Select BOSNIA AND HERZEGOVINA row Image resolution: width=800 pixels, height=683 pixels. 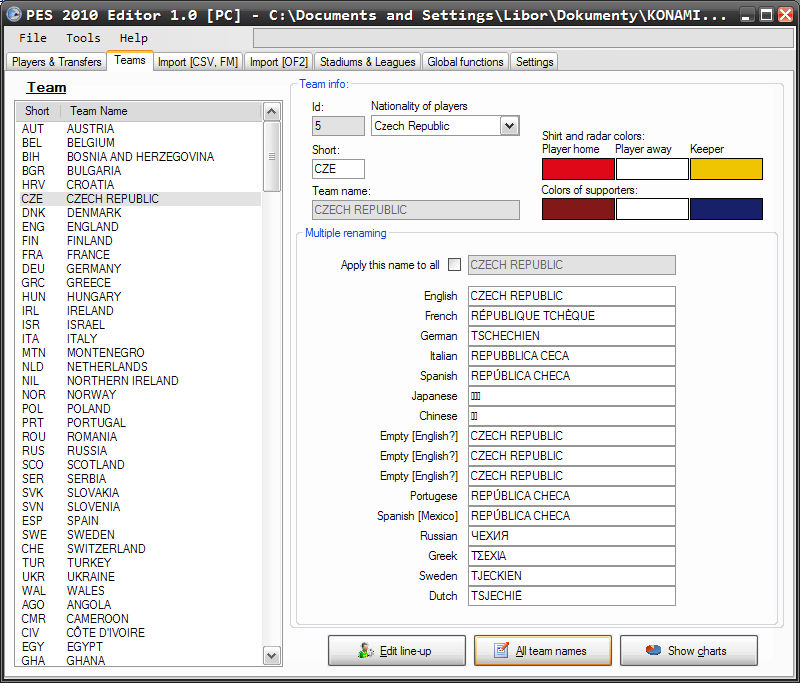[x=140, y=157]
